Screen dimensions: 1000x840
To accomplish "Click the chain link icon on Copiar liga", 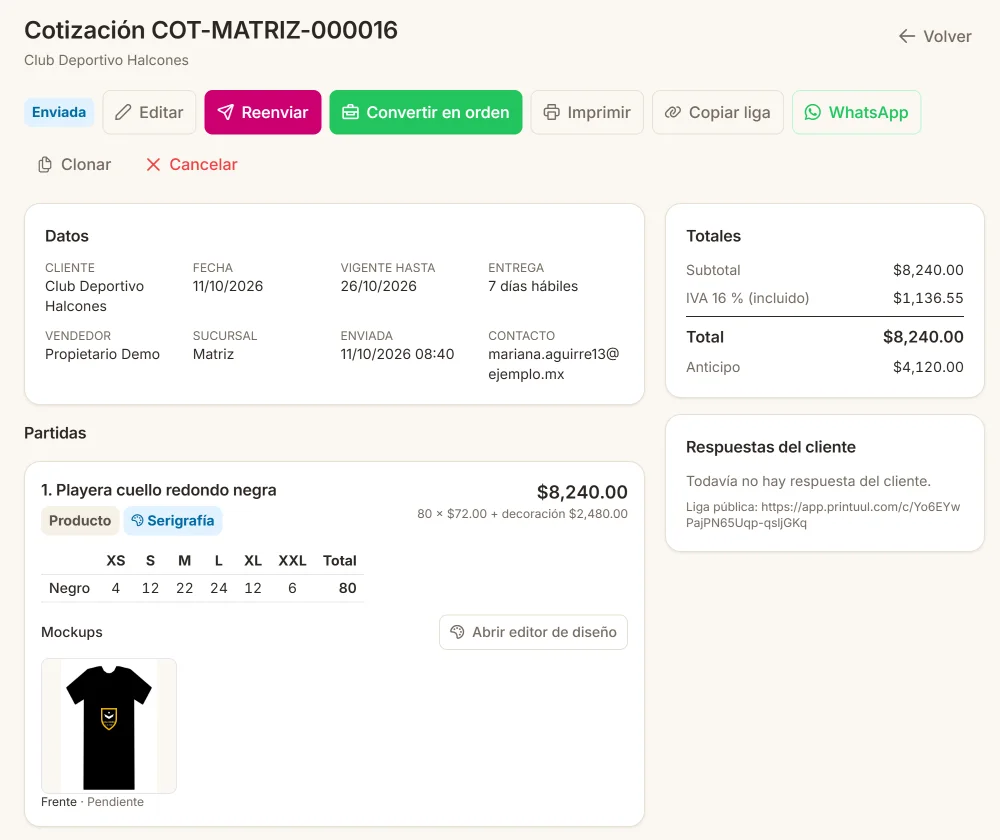I will tap(673, 112).
